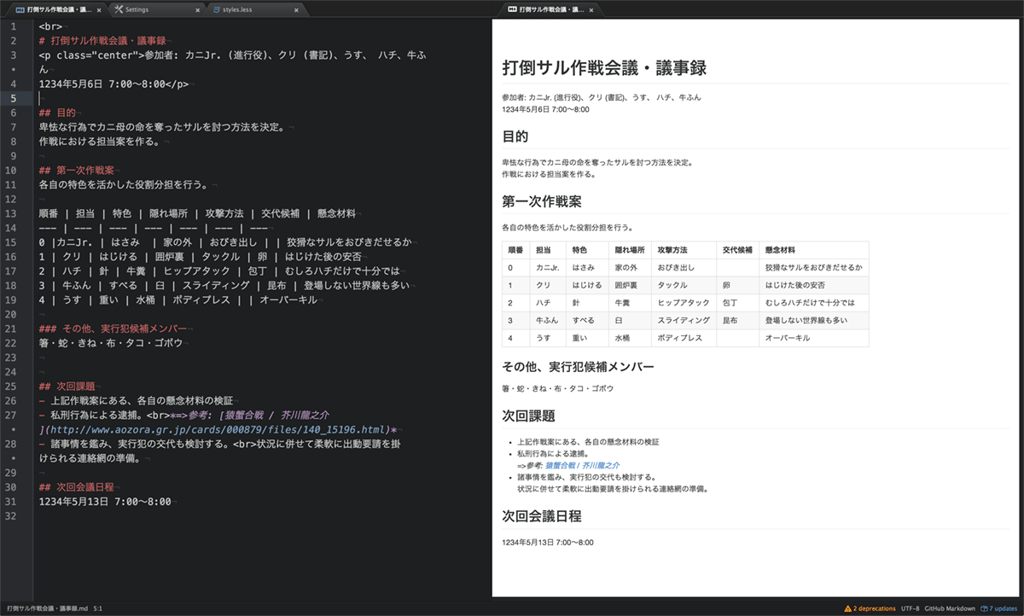
Task: Click the 7 updates link in the status bar
Action: (1003, 608)
